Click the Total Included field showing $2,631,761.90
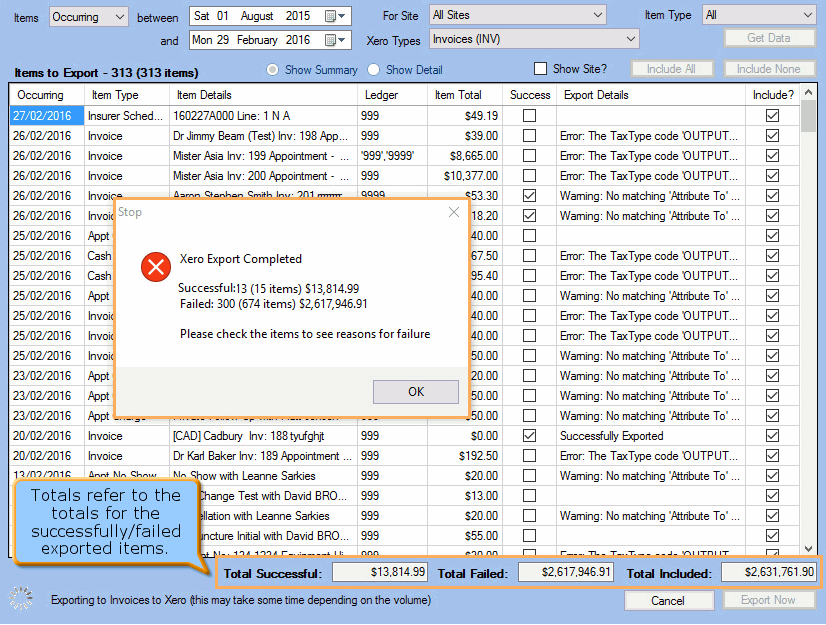Image resolution: width=826 pixels, height=625 pixels. coord(769,572)
